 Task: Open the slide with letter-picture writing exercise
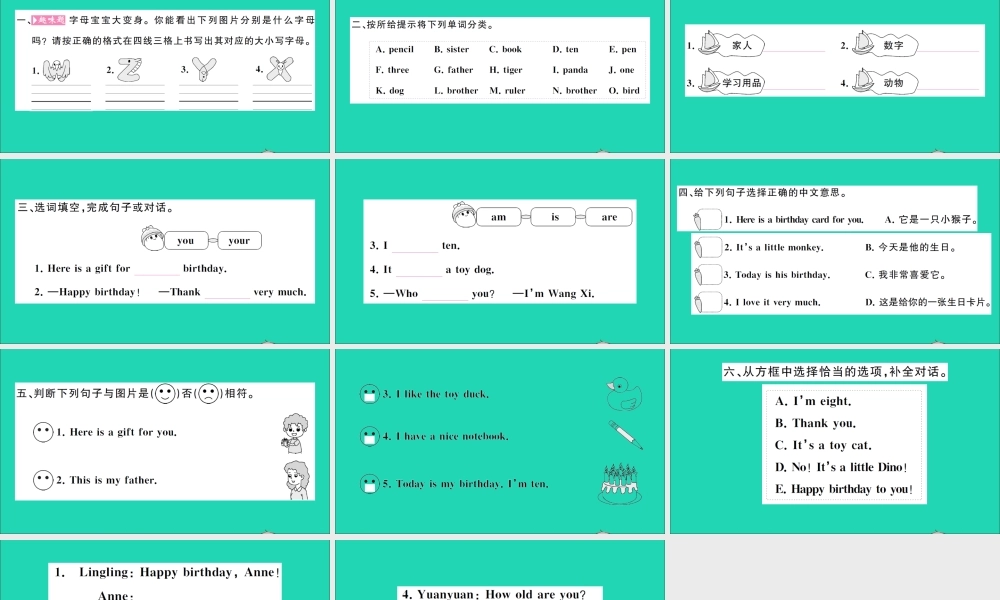[x=165, y=76]
